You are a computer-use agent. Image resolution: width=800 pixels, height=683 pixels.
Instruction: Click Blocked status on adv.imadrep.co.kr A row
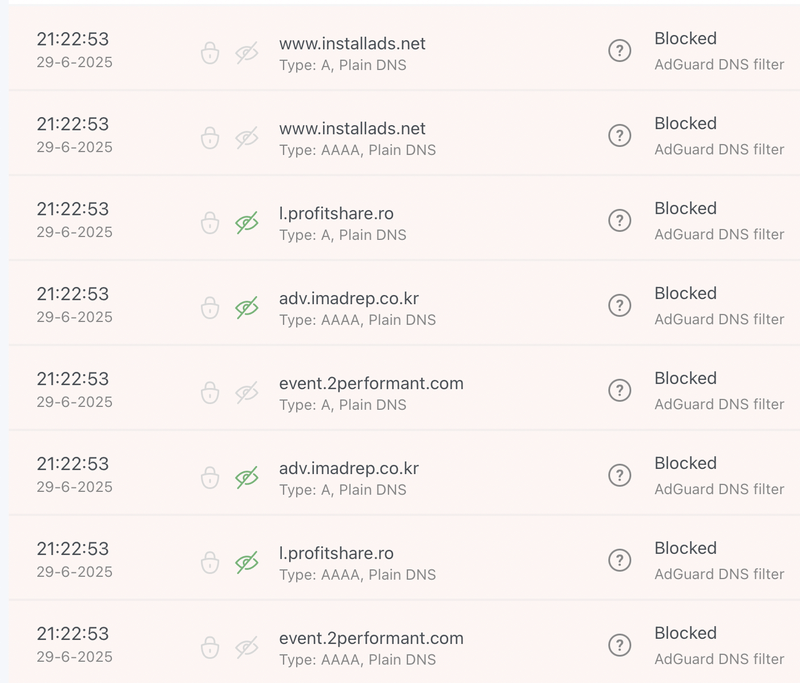point(685,464)
